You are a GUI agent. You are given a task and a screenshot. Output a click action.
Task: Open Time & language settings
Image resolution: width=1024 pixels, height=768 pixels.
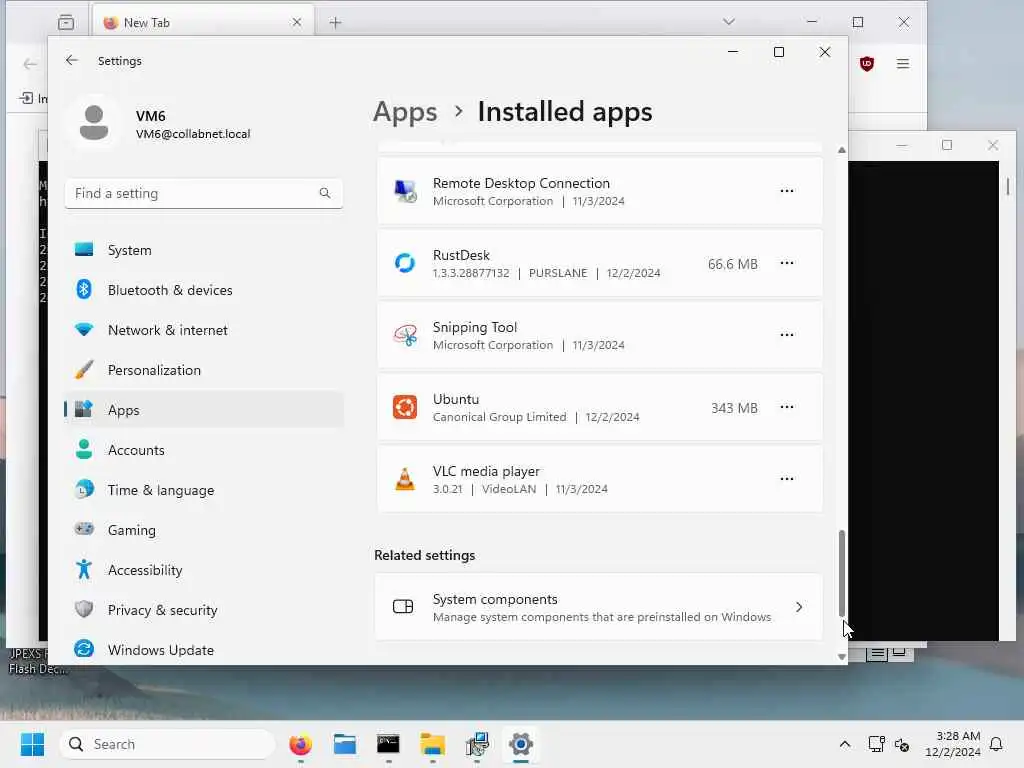click(204, 490)
